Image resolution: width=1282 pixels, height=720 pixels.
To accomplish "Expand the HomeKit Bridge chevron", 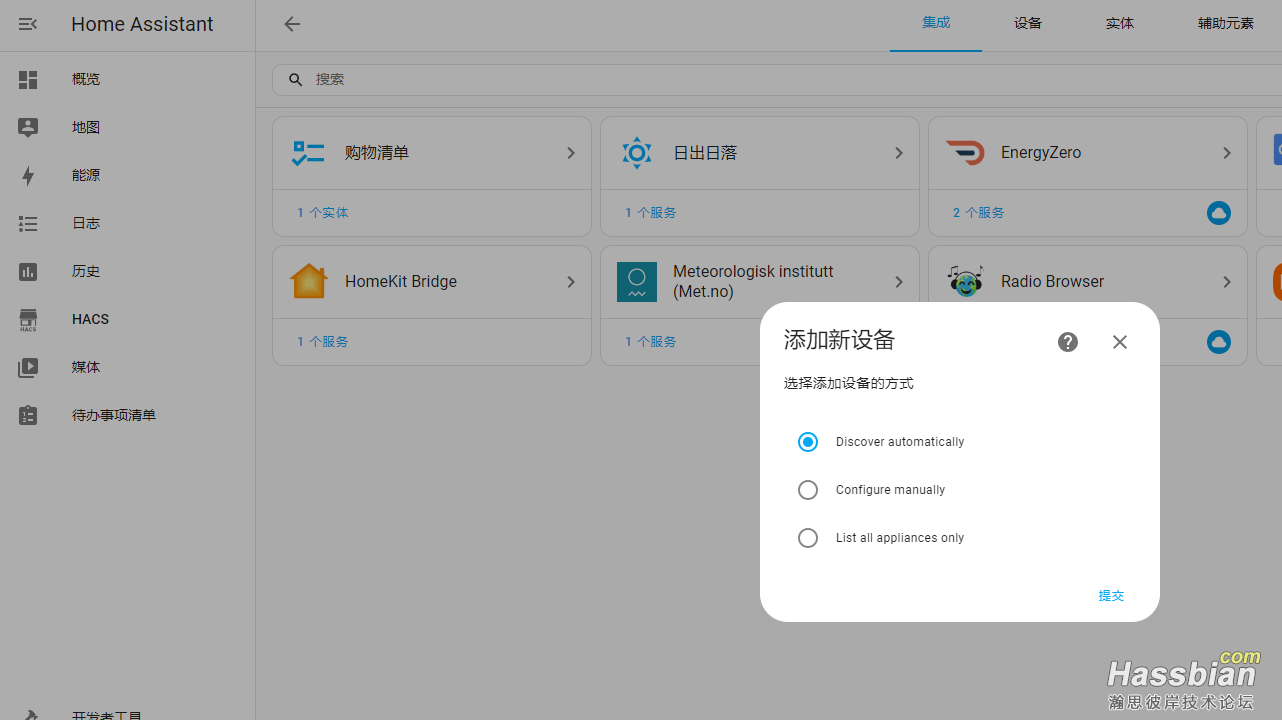I will tap(571, 282).
